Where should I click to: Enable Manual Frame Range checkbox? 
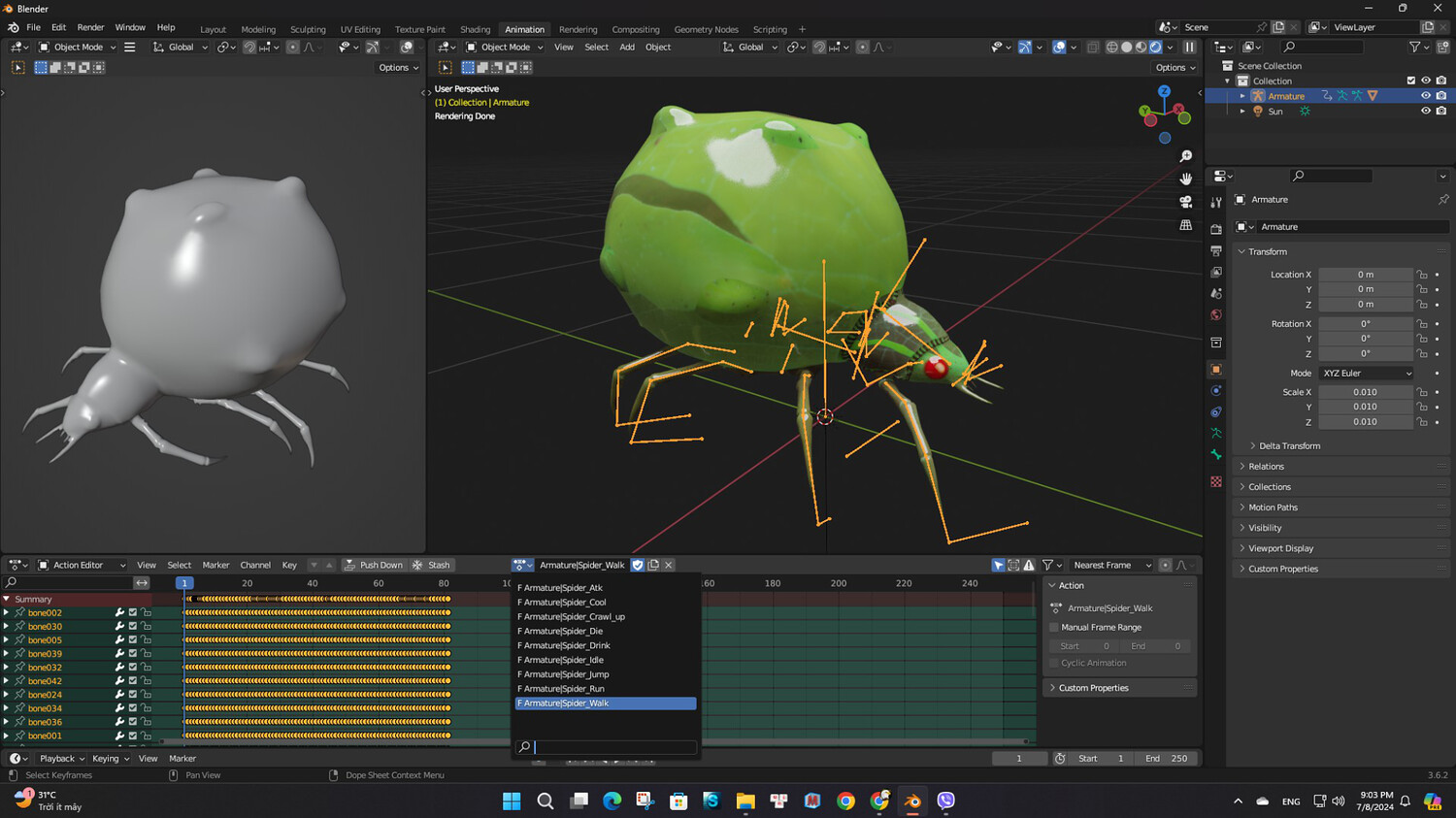[1054, 628]
